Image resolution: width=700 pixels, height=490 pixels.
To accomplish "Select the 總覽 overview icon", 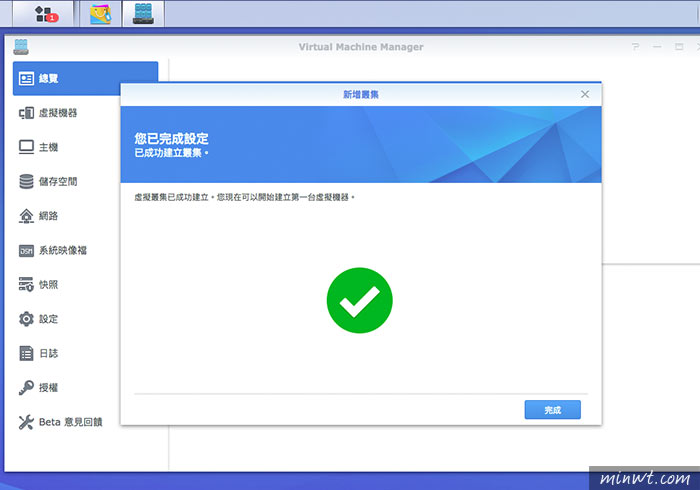I will [26, 79].
